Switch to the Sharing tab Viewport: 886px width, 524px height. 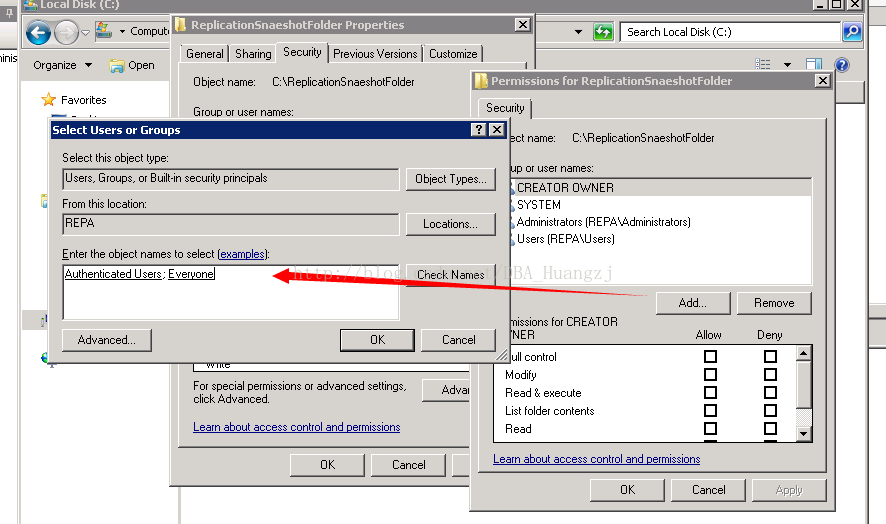tap(253, 54)
